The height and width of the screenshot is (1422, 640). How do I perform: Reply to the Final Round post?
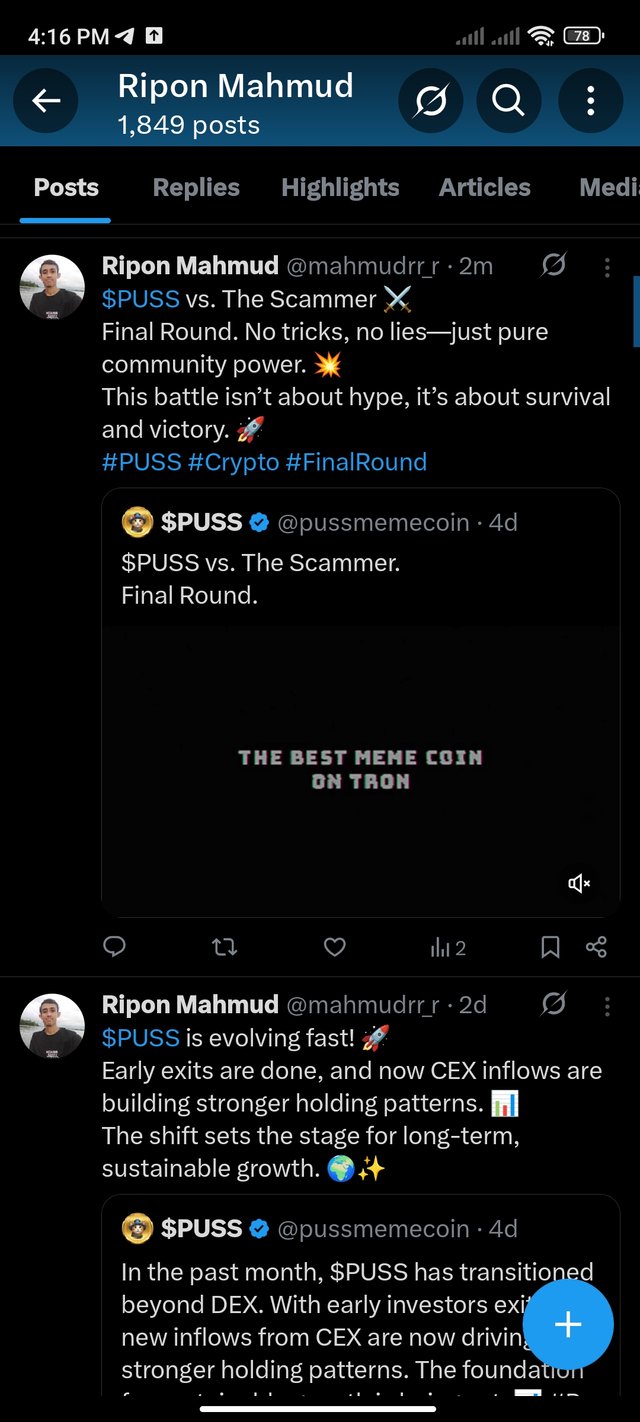[x=115, y=946]
